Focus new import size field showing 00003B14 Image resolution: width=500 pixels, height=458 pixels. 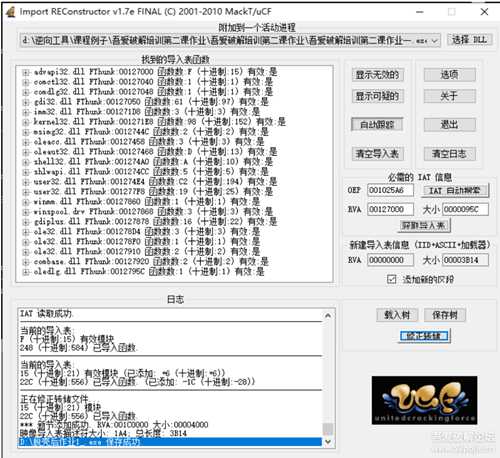pyautogui.click(x=465, y=260)
